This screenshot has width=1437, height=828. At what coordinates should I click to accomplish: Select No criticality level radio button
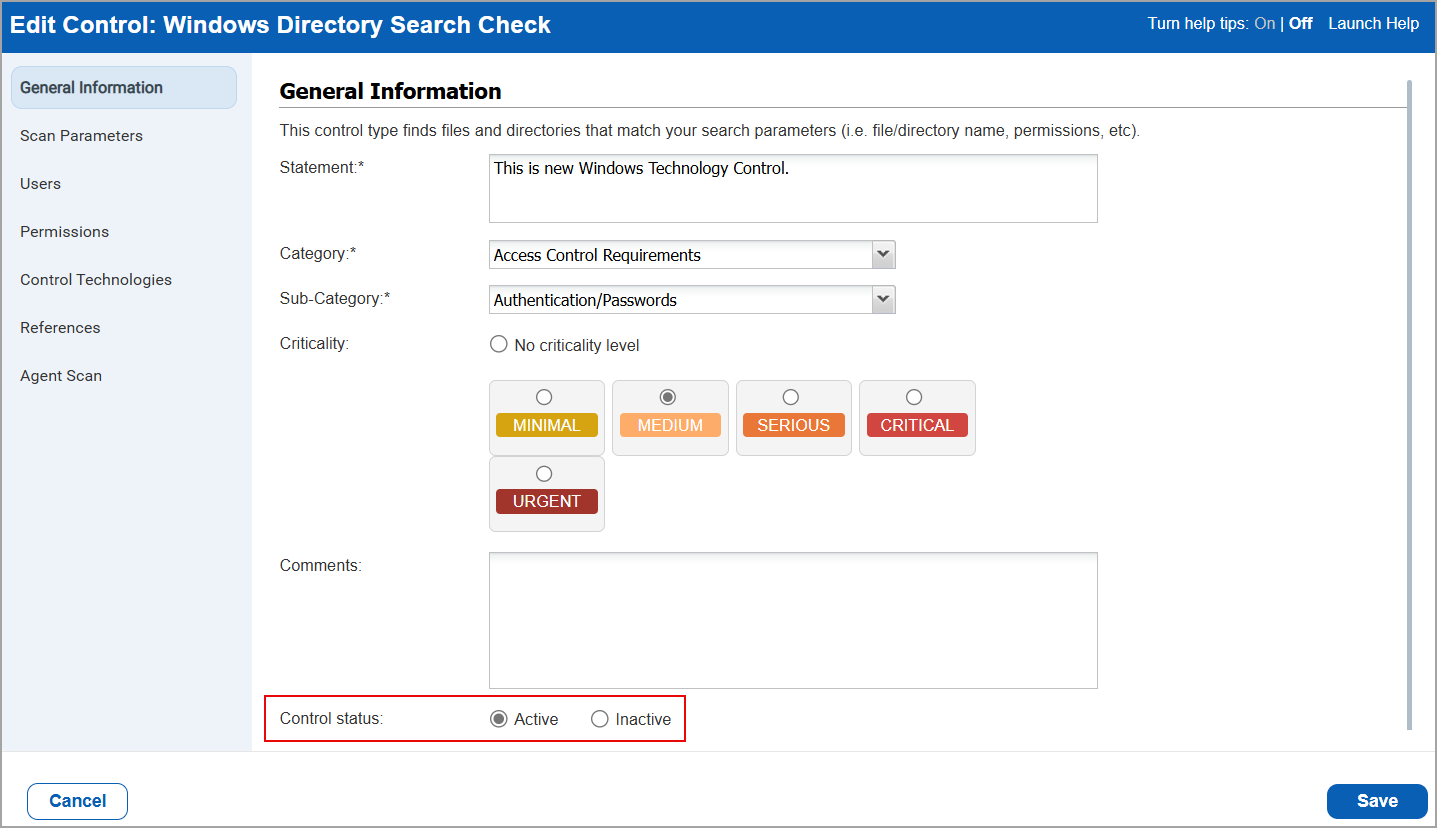tap(498, 344)
